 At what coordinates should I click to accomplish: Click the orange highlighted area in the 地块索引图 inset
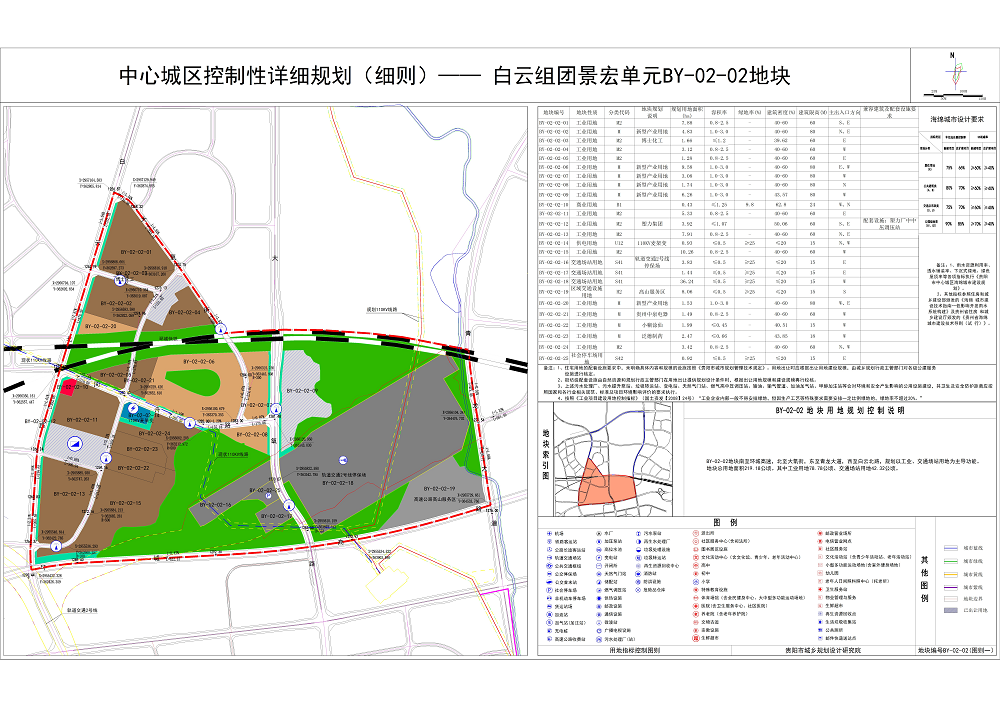tap(606, 486)
